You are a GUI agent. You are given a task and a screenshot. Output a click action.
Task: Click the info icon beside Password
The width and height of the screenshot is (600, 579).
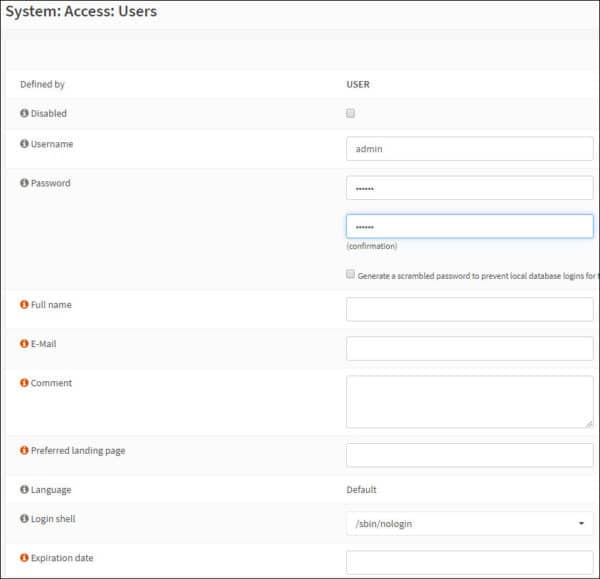coord(24,183)
